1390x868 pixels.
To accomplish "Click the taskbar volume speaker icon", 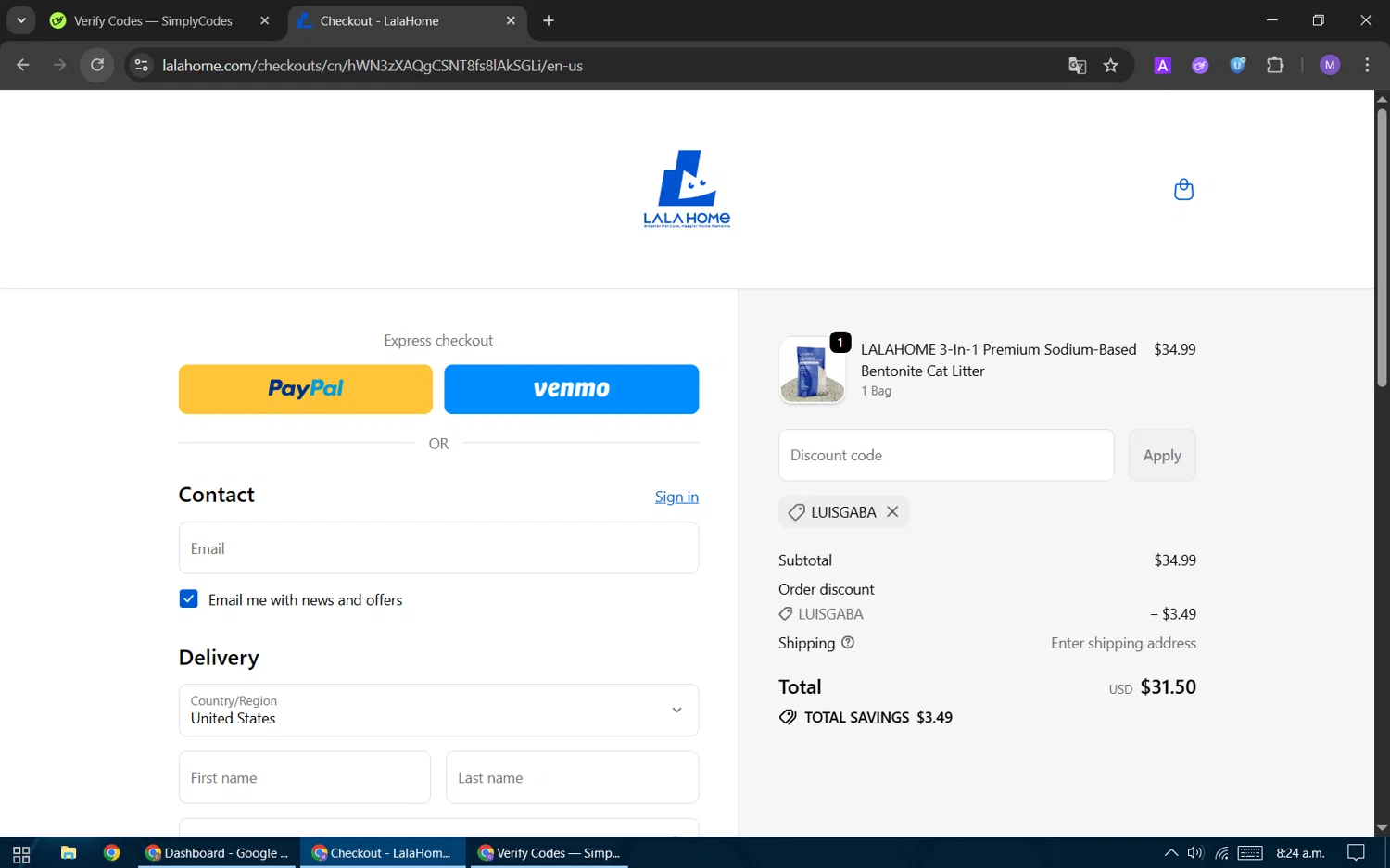I will pyautogui.click(x=1195, y=853).
